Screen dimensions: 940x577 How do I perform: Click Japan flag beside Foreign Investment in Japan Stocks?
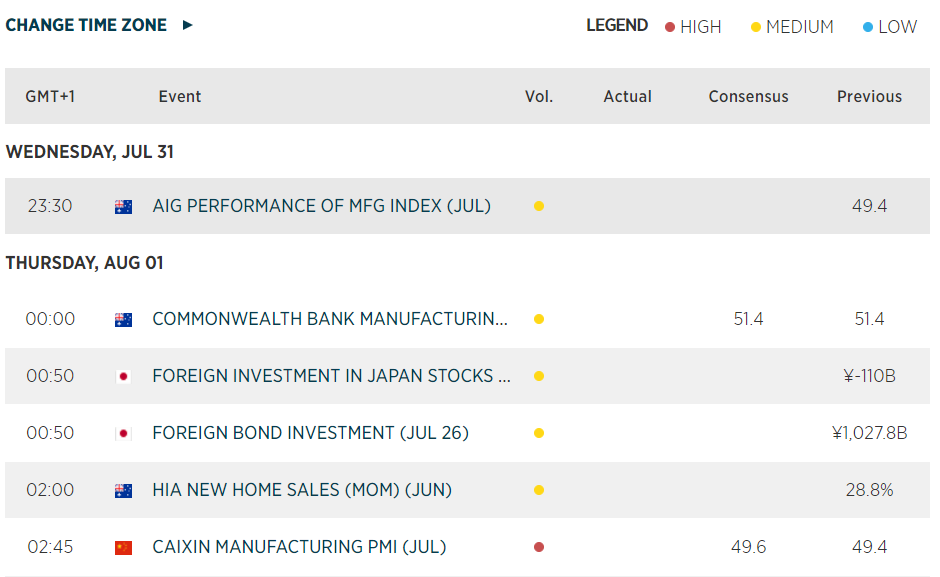(x=123, y=377)
